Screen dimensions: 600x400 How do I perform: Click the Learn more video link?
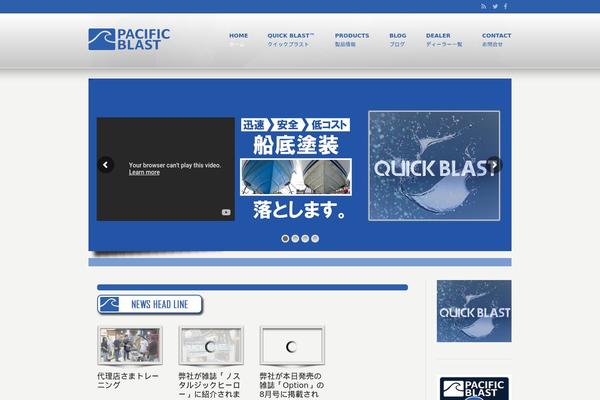pyautogui.click(x=144, y=173)
